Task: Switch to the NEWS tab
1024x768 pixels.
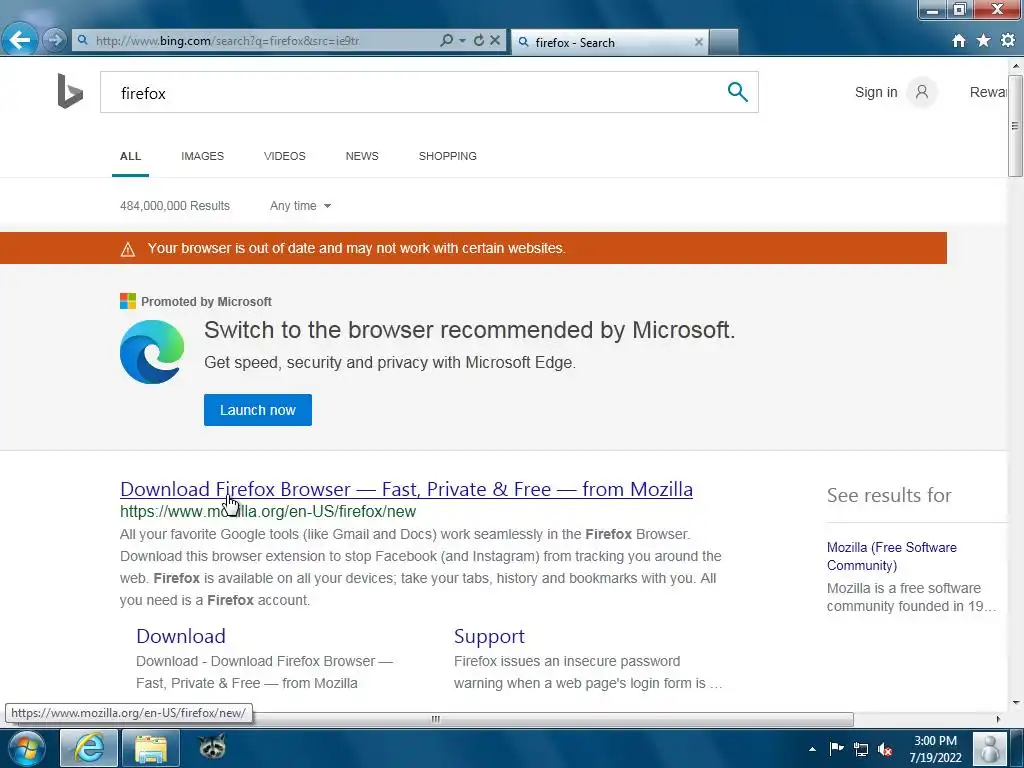Action: pyautogui.click(x=362, y=156)
